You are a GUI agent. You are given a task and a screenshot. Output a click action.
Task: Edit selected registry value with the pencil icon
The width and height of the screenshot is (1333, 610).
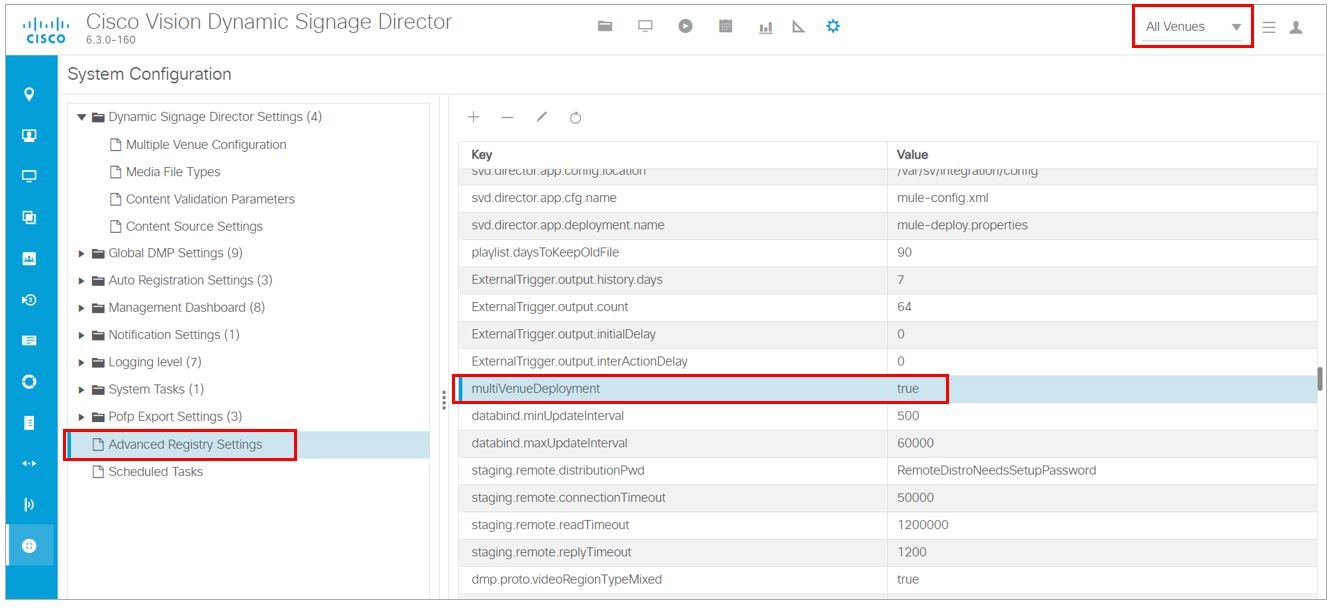[540, 117]
